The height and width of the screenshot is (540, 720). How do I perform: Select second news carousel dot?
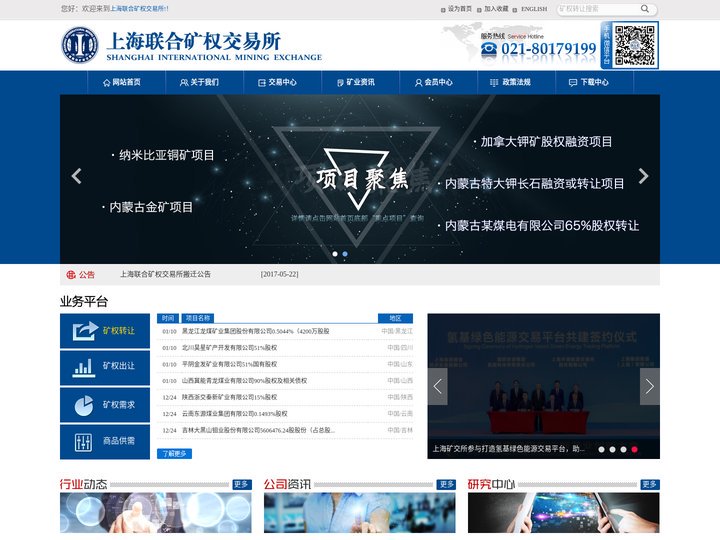[613, 450]
